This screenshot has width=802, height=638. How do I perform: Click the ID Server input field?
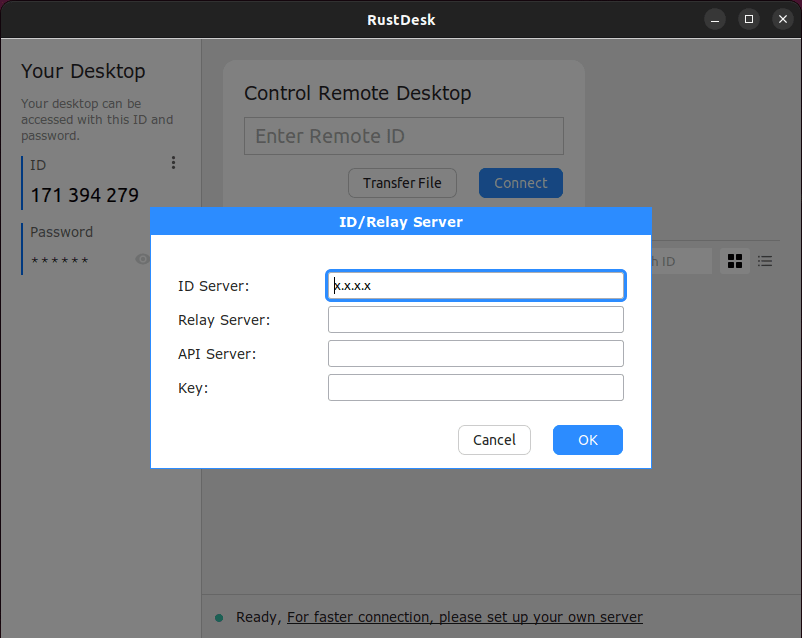(476, 285)
